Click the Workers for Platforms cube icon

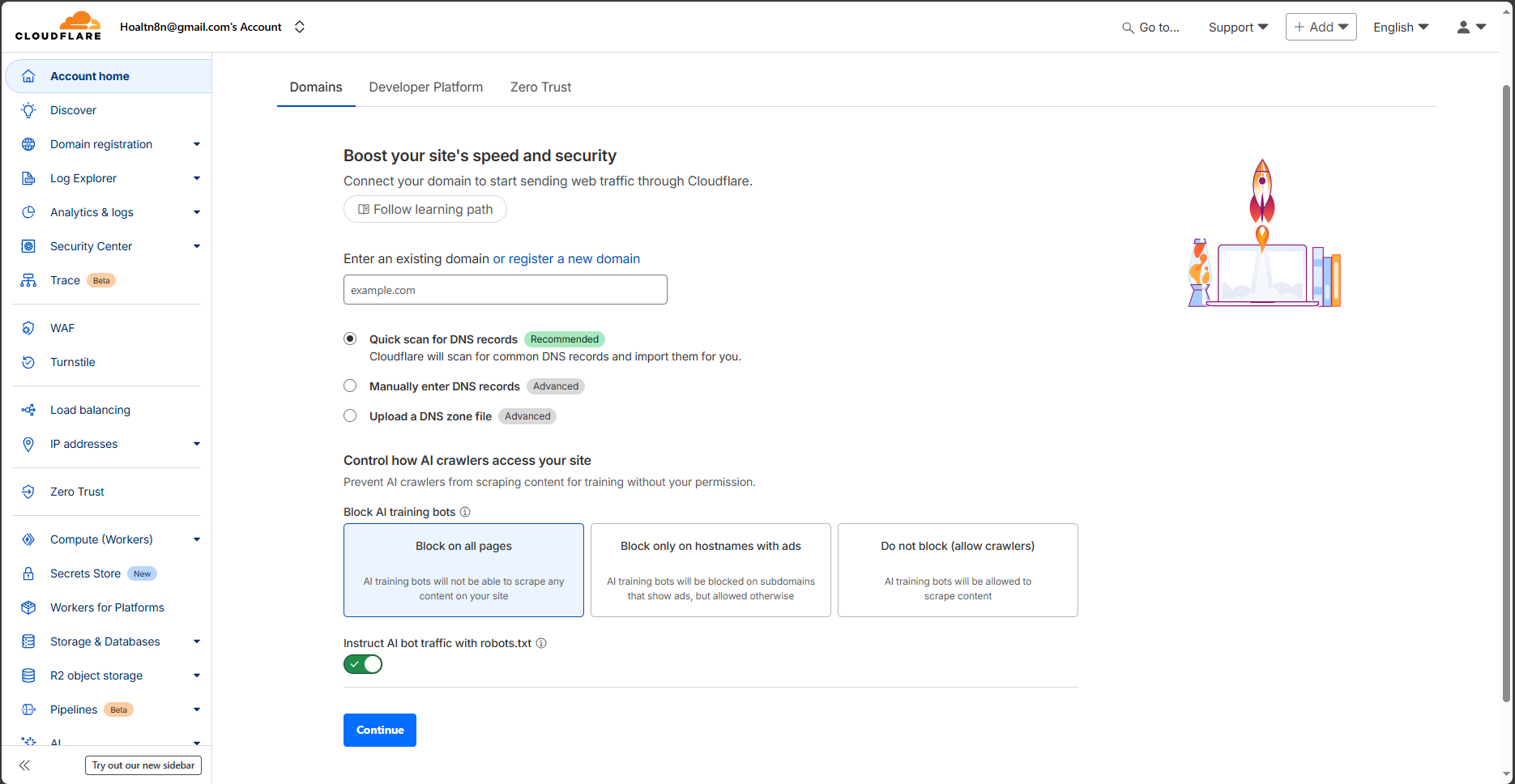[x=28, y=607]
